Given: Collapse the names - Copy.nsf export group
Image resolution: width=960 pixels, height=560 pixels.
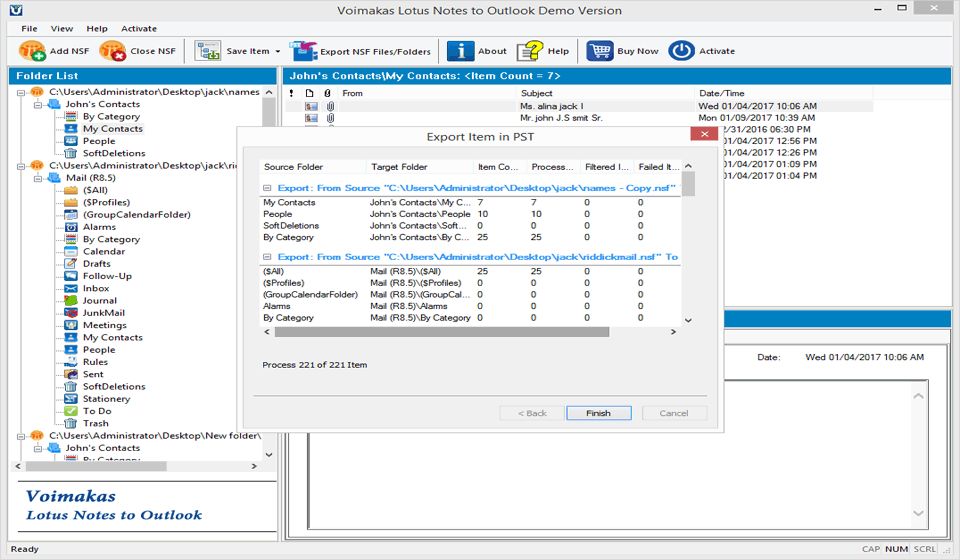Looking at the screenshot, I should 267,188.
